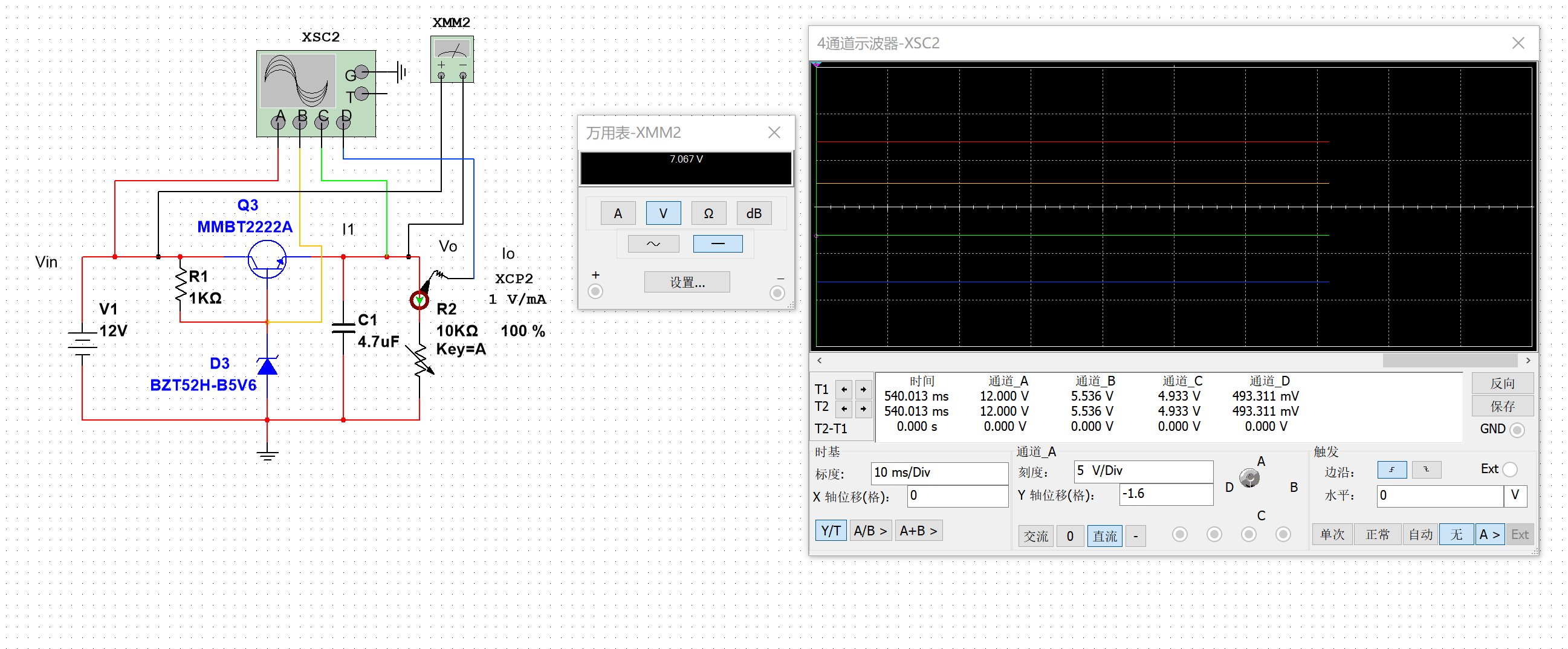The height and width of the screenshot is (649, 1568).
Task: Set channel coupling to 直流 DC
Action: (x=1104, y=536)
